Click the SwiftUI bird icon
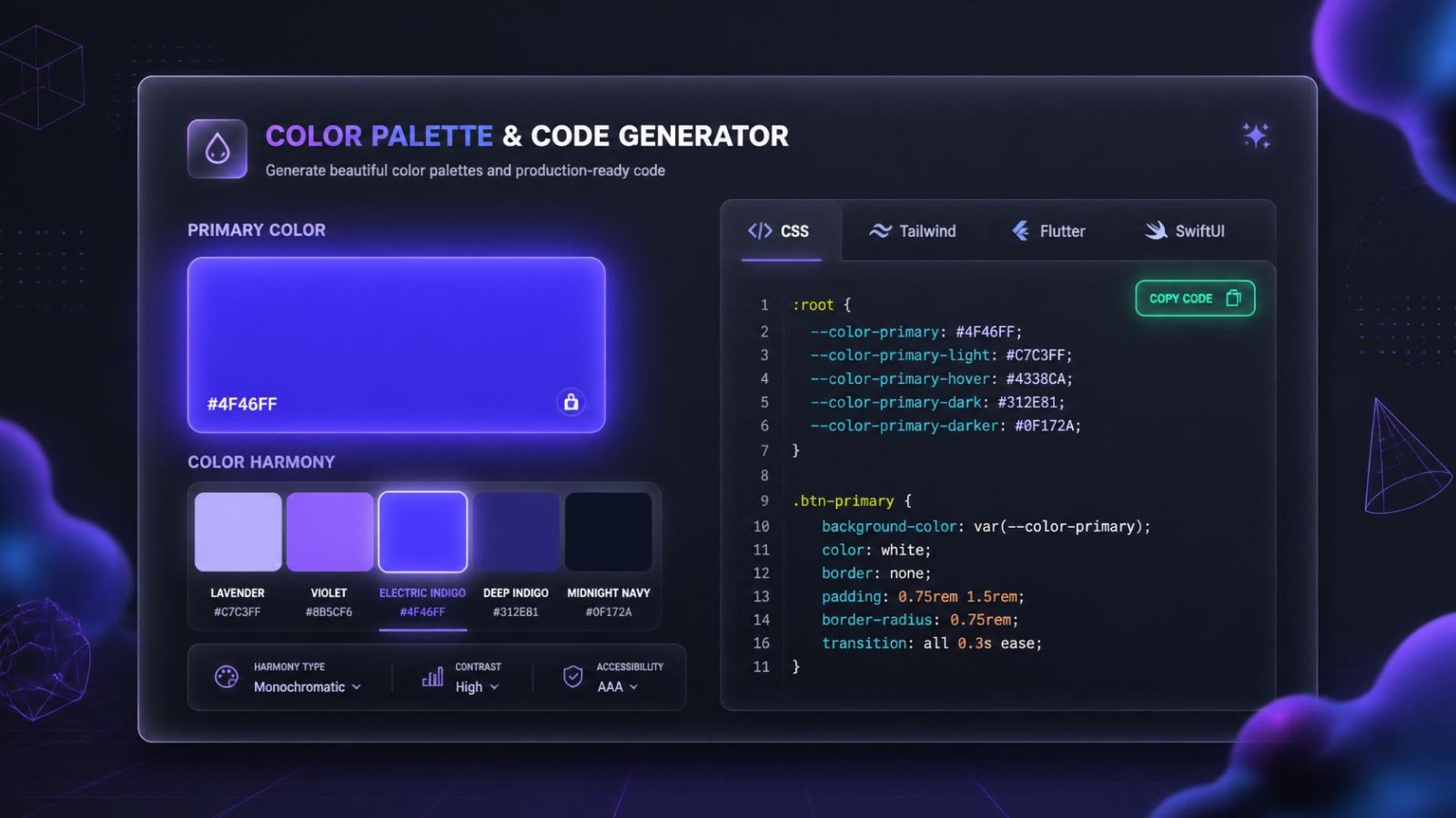Screen dimensions: 1456x818 pyautogui.click(x=1156, y=231)
